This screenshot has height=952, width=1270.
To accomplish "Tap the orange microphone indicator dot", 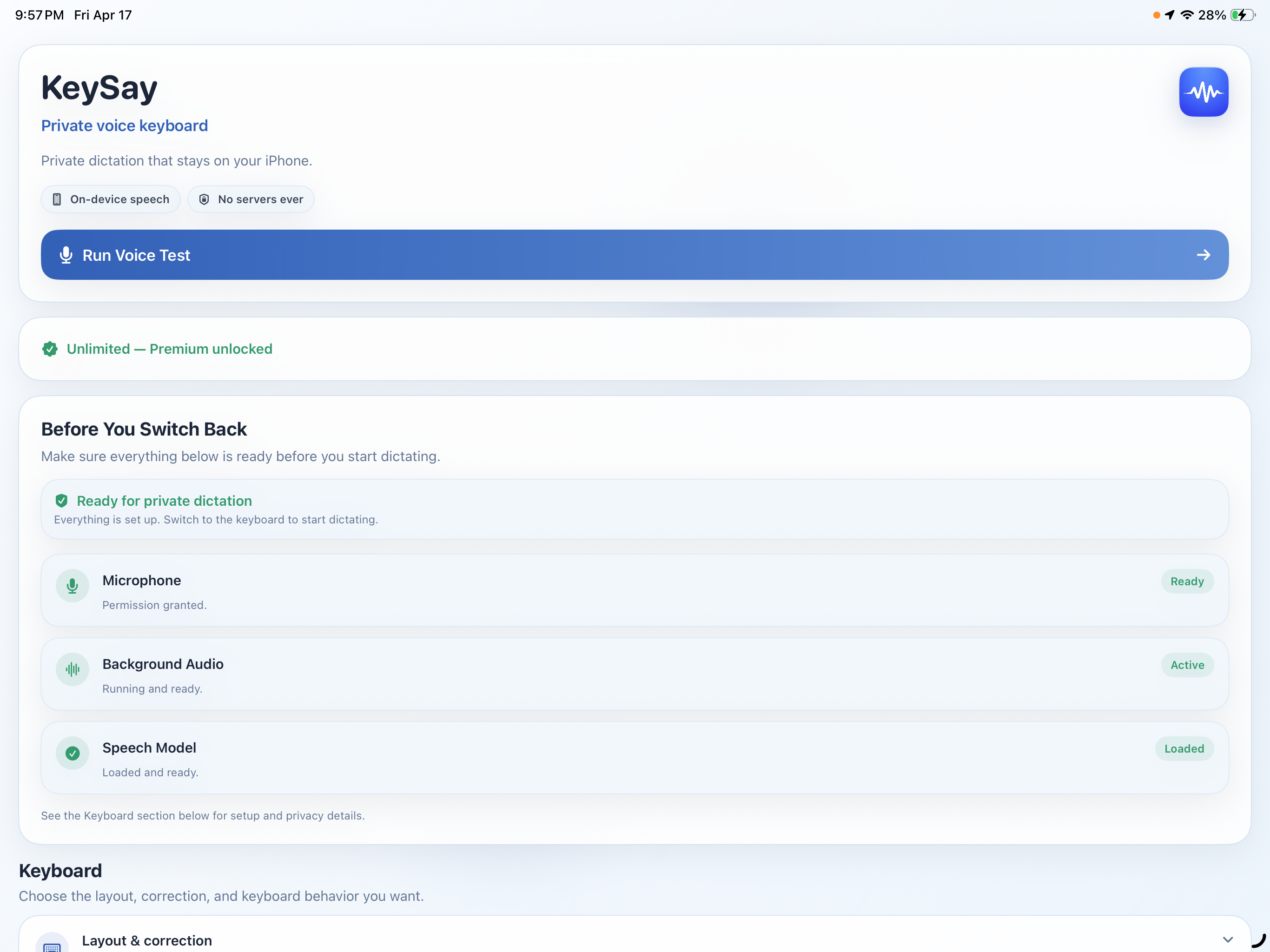I will [x=1156, y=15].
